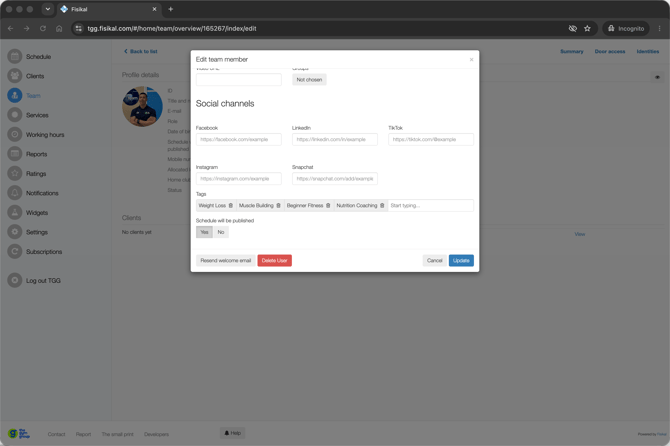Image resolution: width=670 pixels, height=446 pixels.
Task: Focus the LinkedIn URL field
Action: (335, 139)
